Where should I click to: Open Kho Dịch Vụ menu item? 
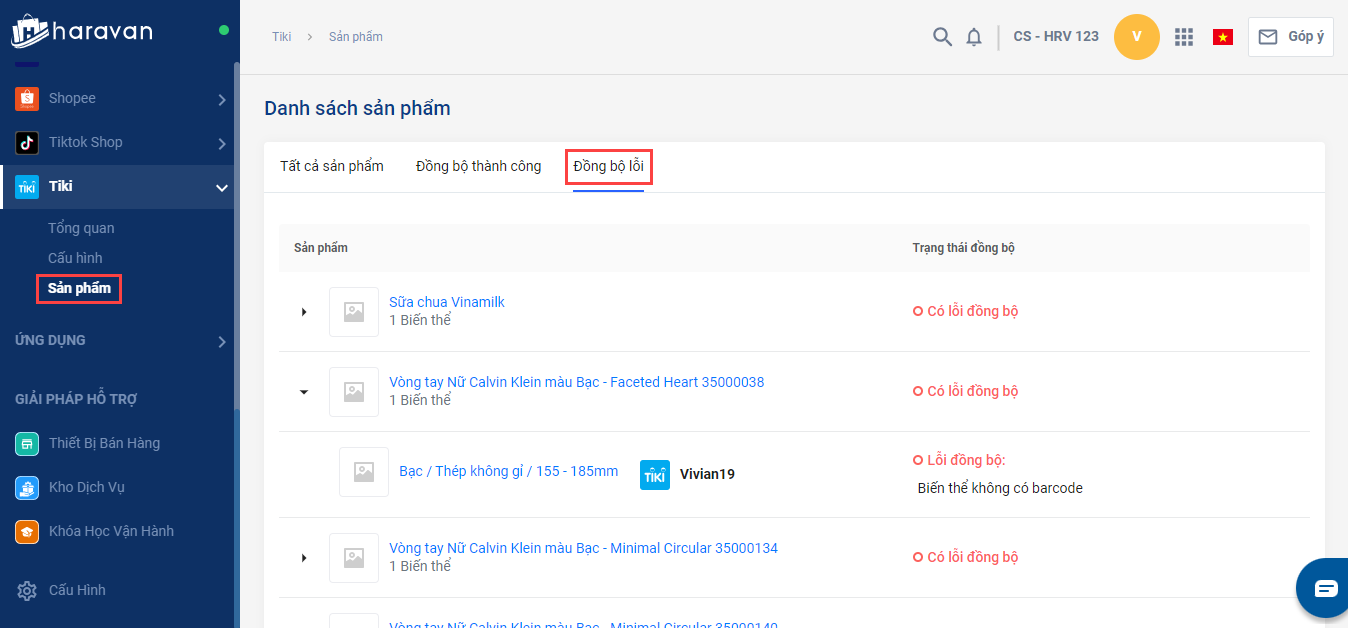coord(120,487)
